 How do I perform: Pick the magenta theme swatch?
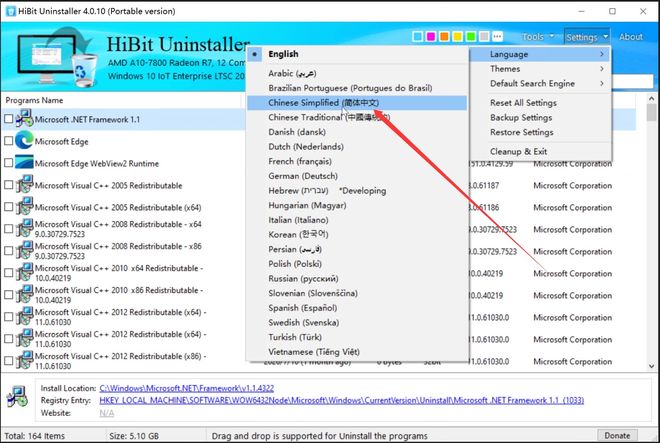431,37
